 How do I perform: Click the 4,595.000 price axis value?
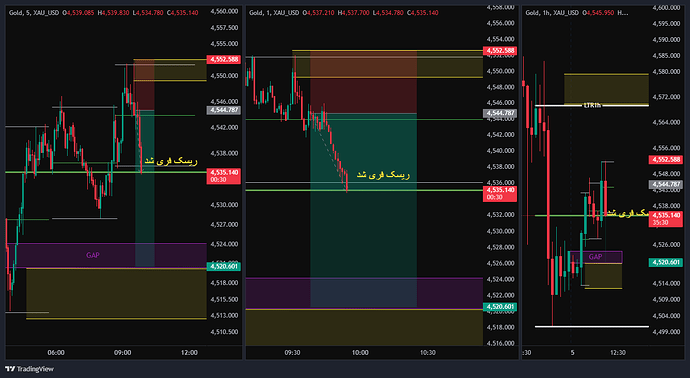point(666,23)
